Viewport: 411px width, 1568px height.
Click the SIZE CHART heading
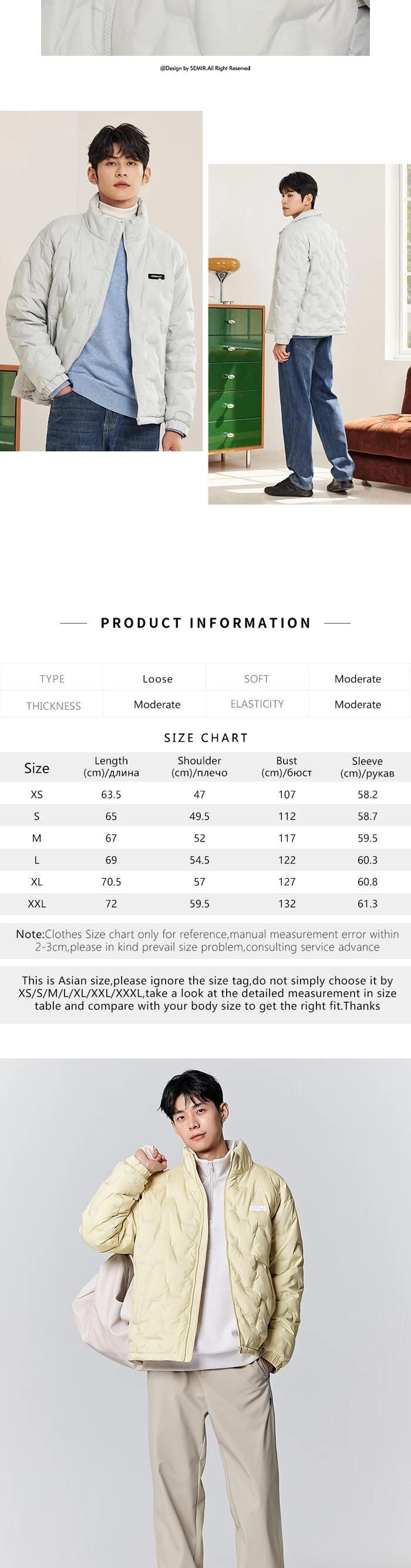[206, 738]
